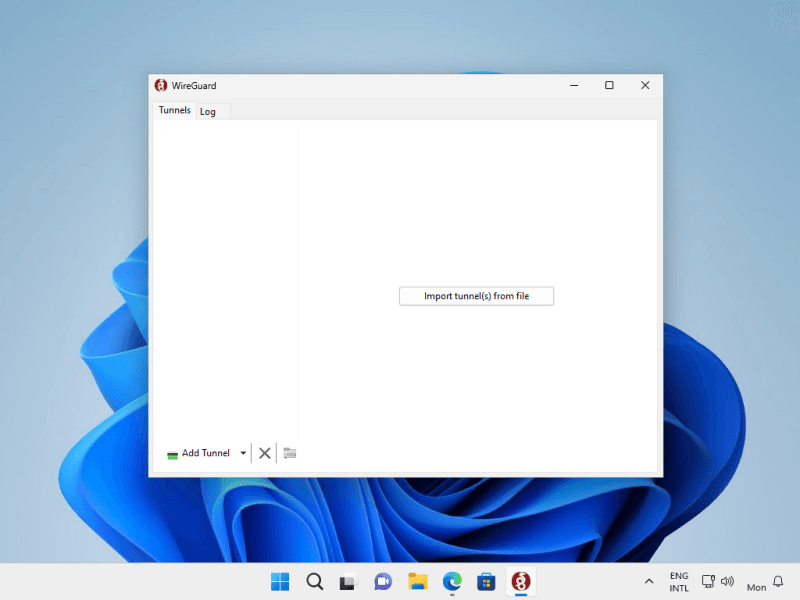Maximize the WireGuard window
800x600 pixels.
pyautogui.click(x=609, y=86)
